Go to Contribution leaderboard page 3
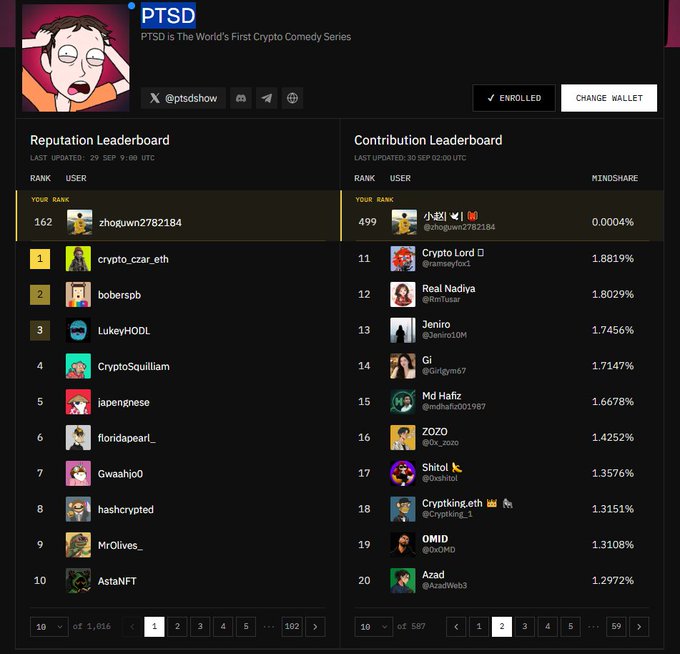 525,627
